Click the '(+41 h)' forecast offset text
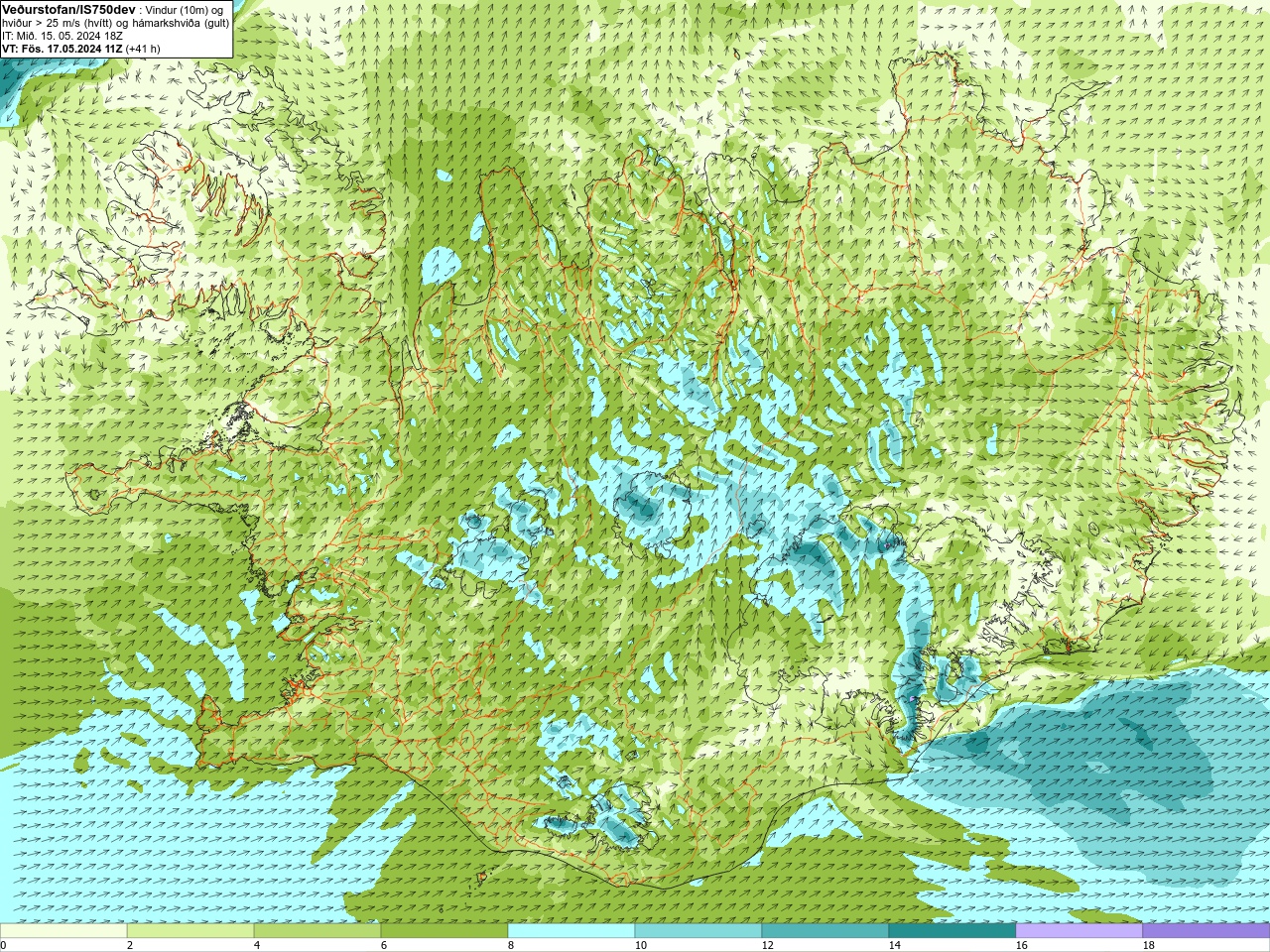This screenshot has height=952, width=1270. click(x=143, y=49)
